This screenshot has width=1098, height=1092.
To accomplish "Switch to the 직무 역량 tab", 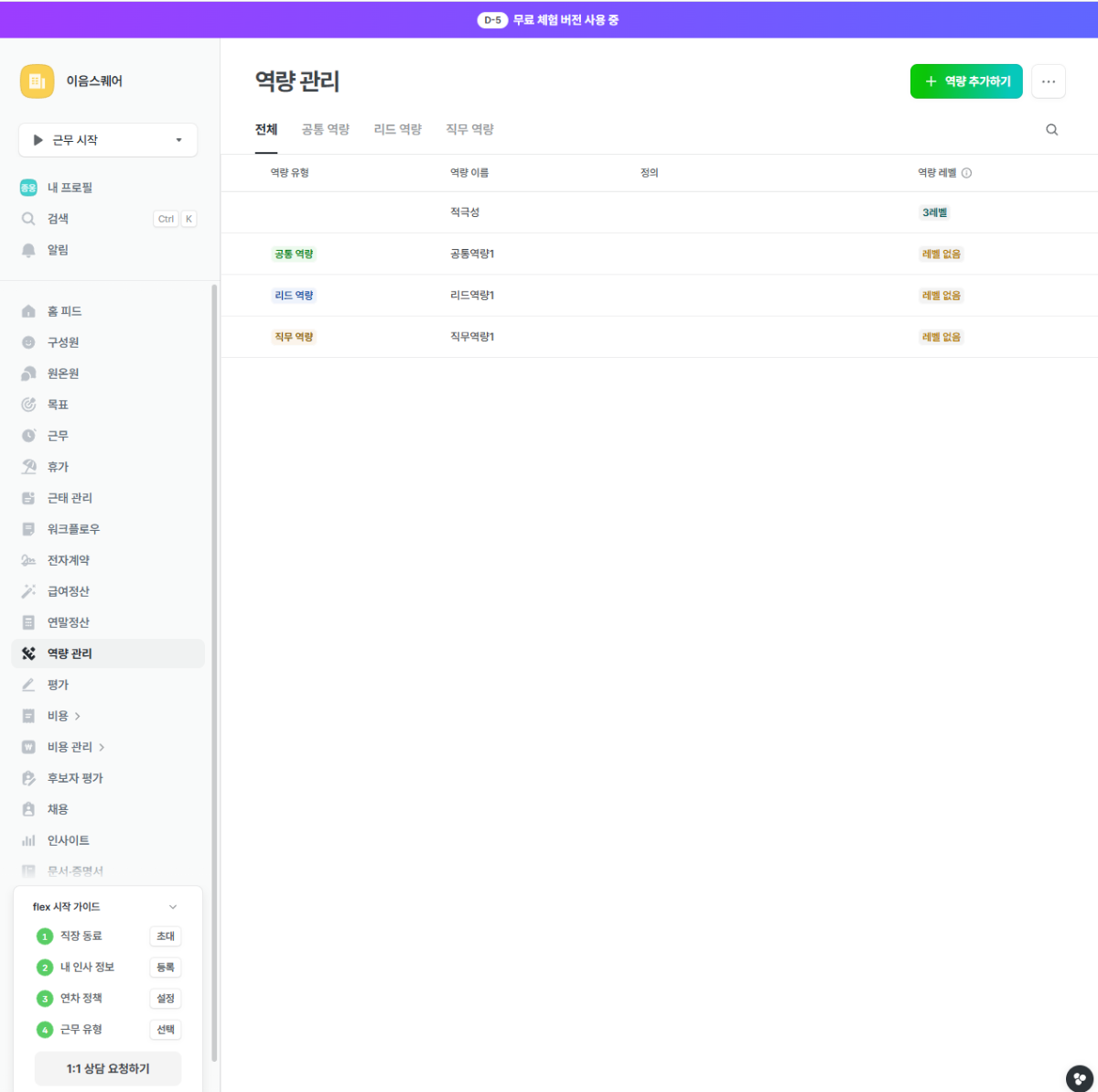I will (469, 130).
